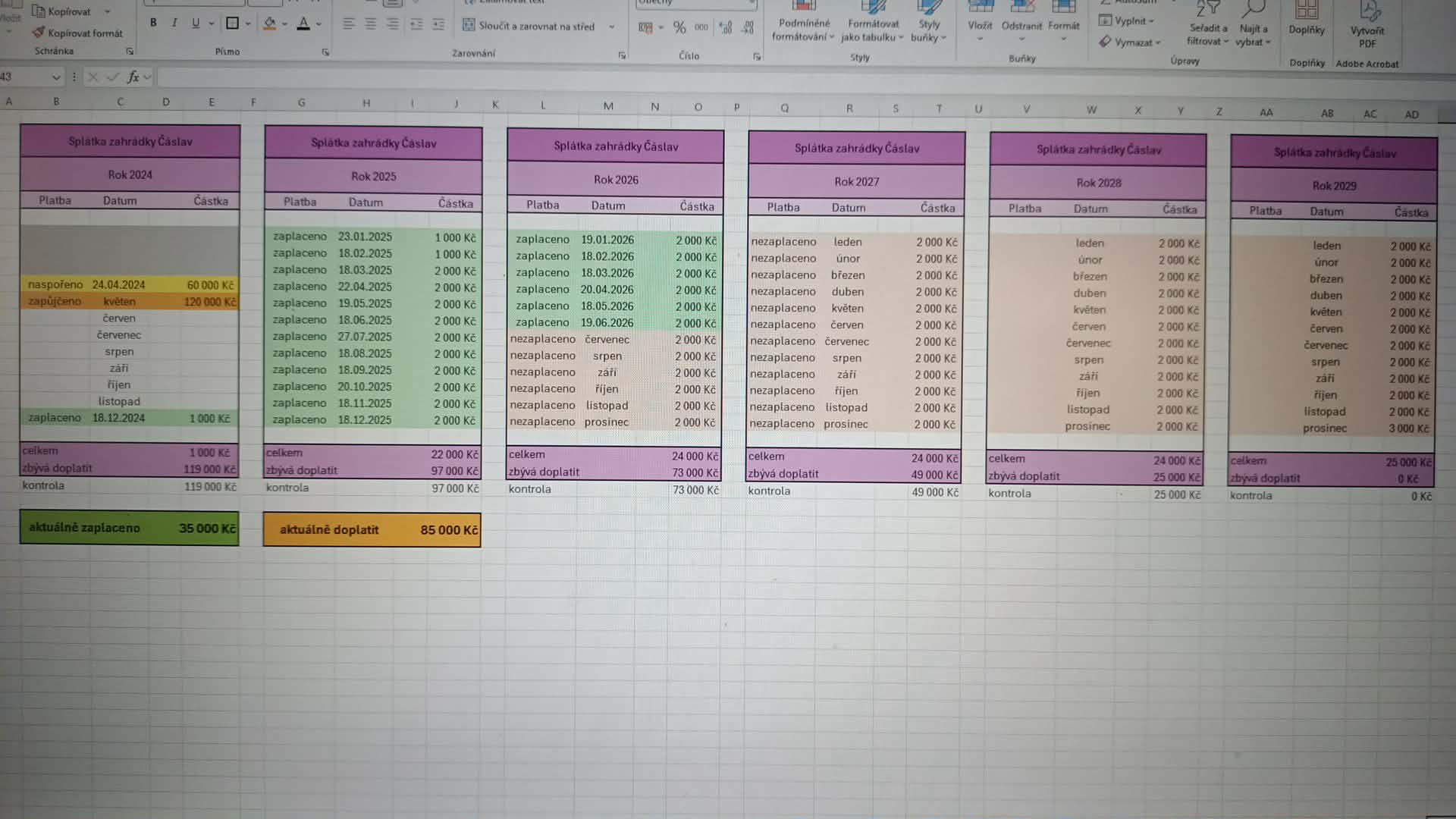Toggle Italic formatting button
This screenshot has width=1456, height=819.
[174, 23]
